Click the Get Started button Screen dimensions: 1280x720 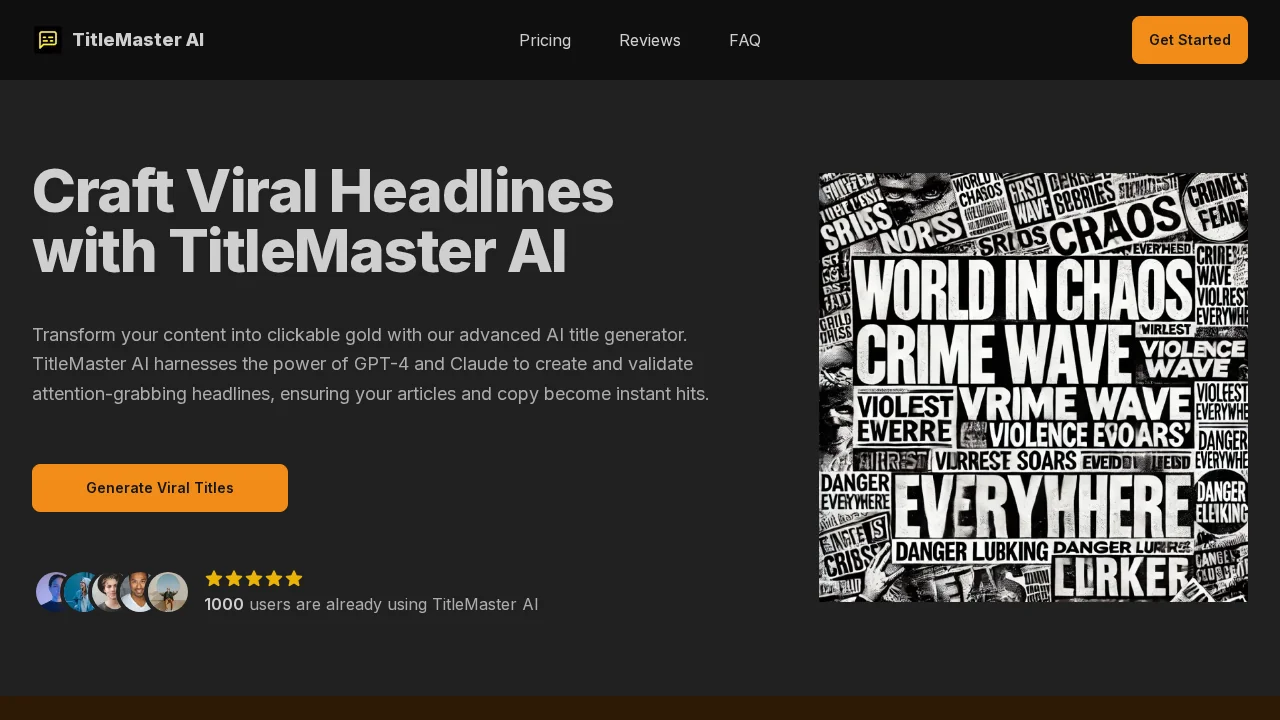click(1190, 40)
